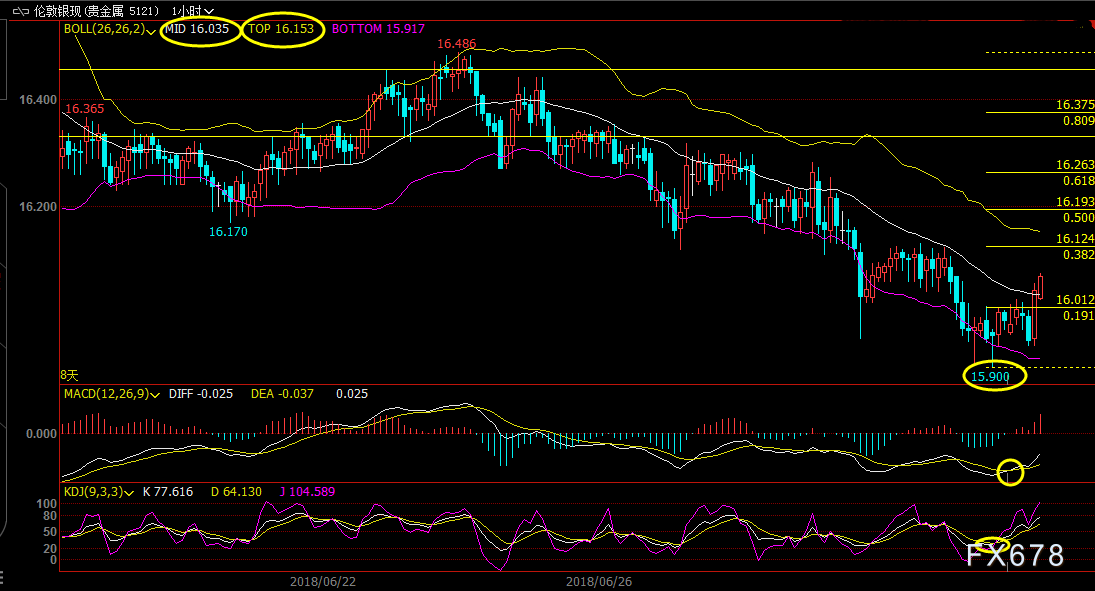
Task: Click the 伦敦银现 instrument name
Action: [62, 11]
